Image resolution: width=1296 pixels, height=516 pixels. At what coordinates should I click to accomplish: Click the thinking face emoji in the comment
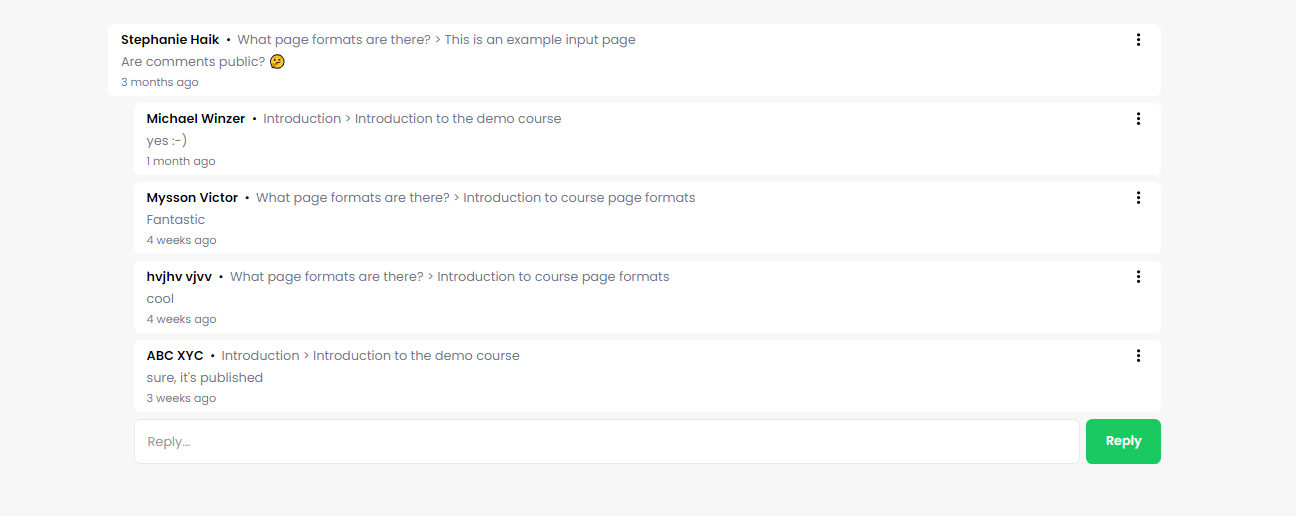(277, 62)
